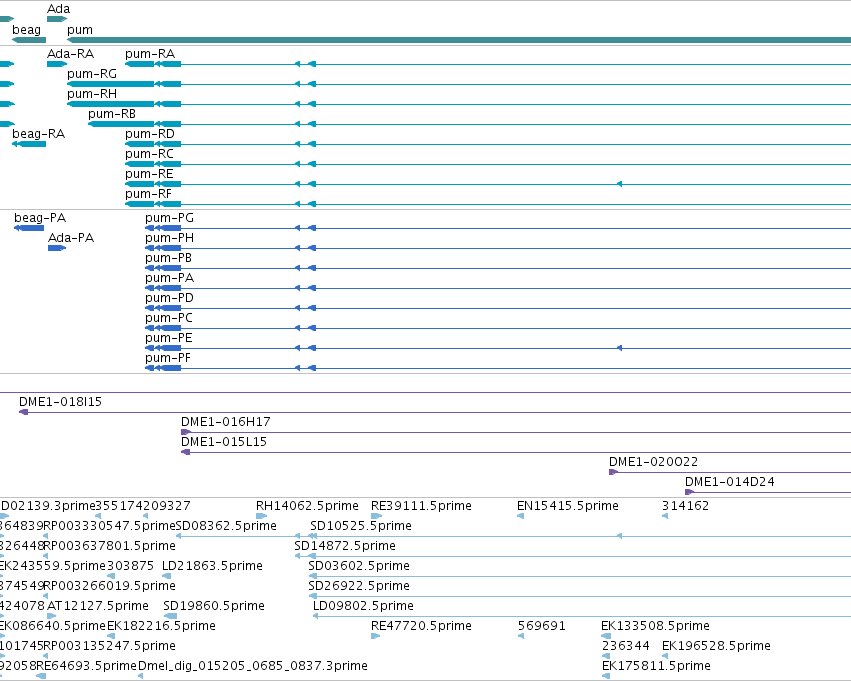The height and width of the screenshot is (681, 851).
Task: Open EST SD19860.5prime
Action: click(x=214, y=606)
